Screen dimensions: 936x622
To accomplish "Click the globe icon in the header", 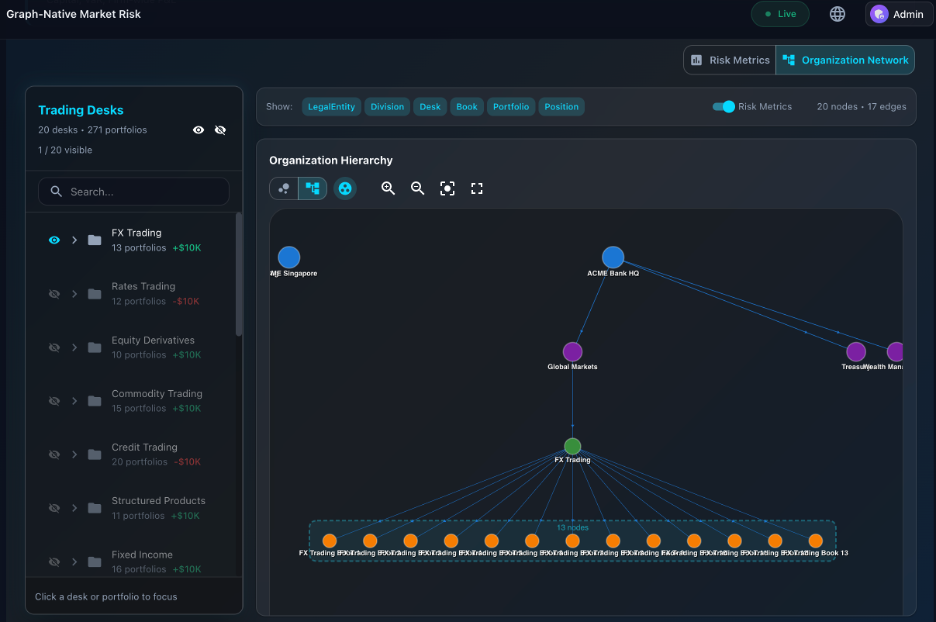I will [837, 14].
